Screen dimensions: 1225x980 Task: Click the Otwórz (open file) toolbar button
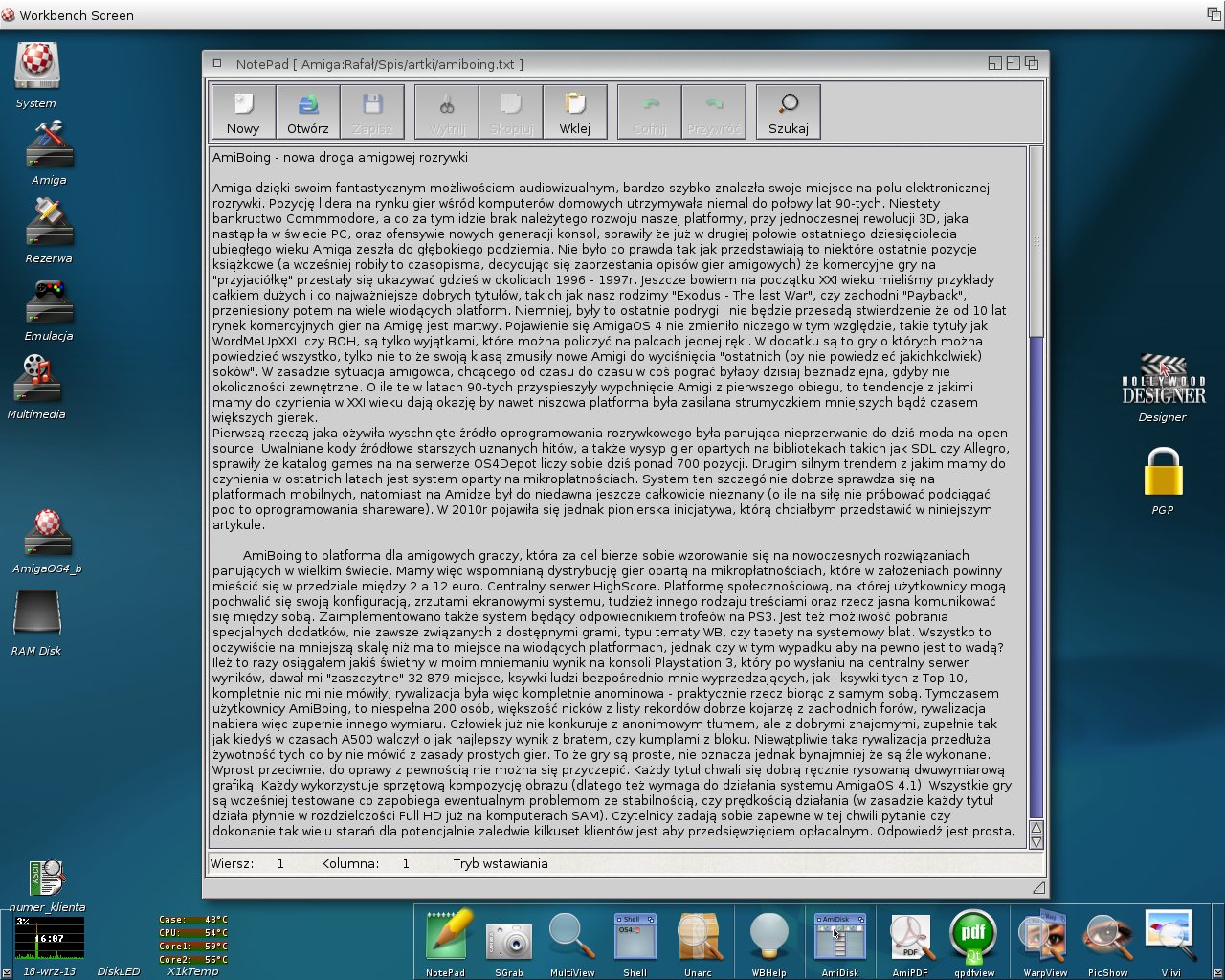pyautogui.click(x=308, y=112)
